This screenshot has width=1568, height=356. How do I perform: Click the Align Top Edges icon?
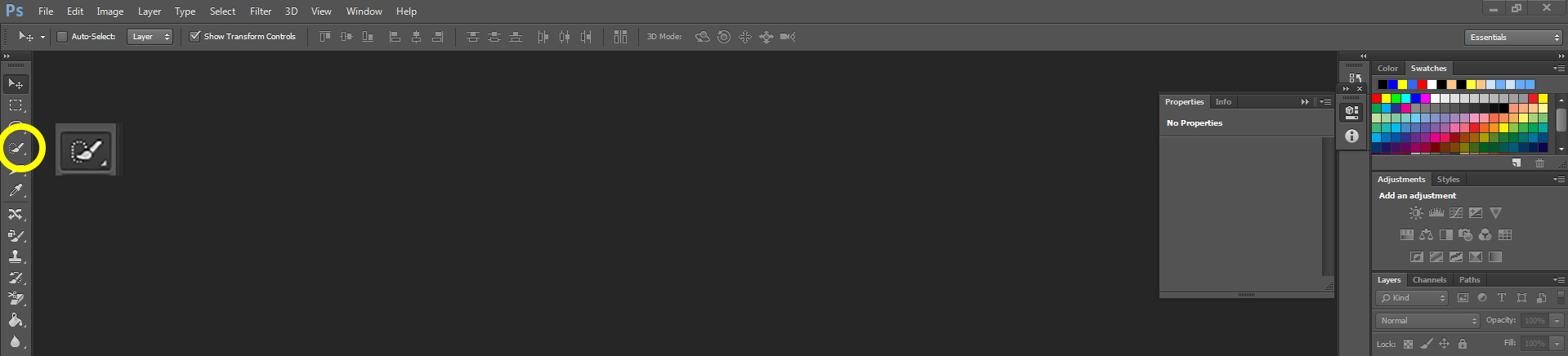(325, 37)
